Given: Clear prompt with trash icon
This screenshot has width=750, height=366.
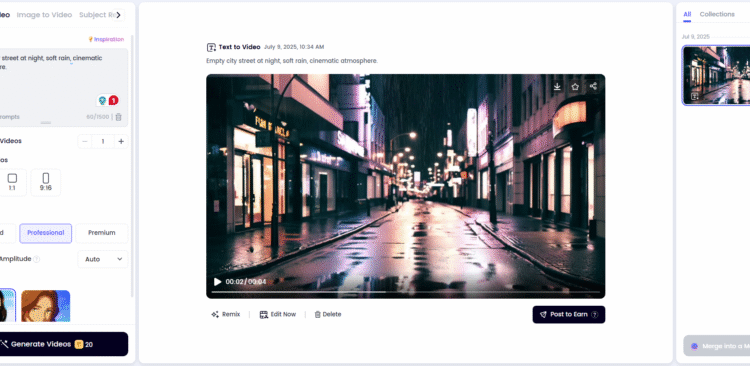Looking at the screenshot, I should coord(119,117).
